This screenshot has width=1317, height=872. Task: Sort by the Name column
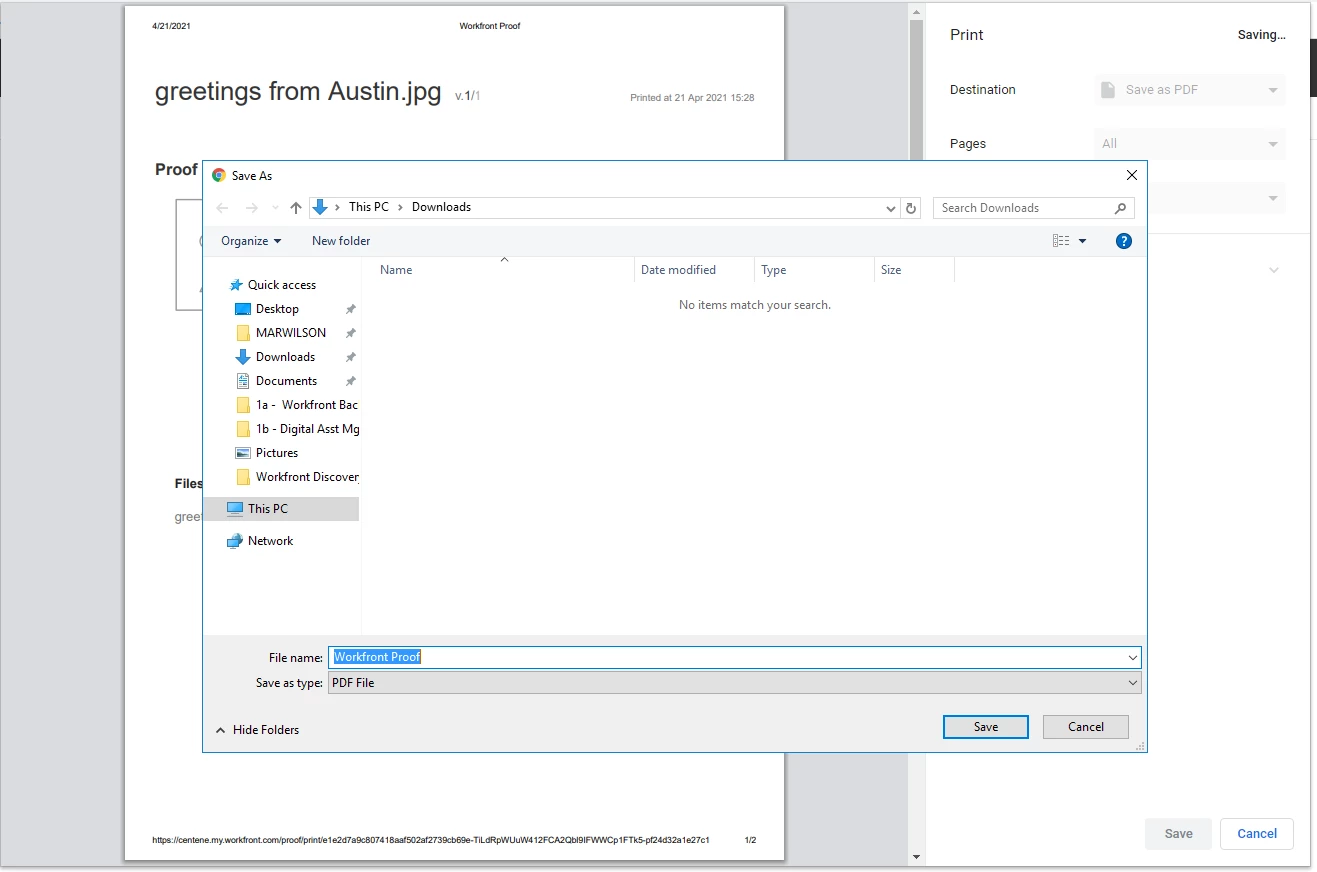click(396, 270)
